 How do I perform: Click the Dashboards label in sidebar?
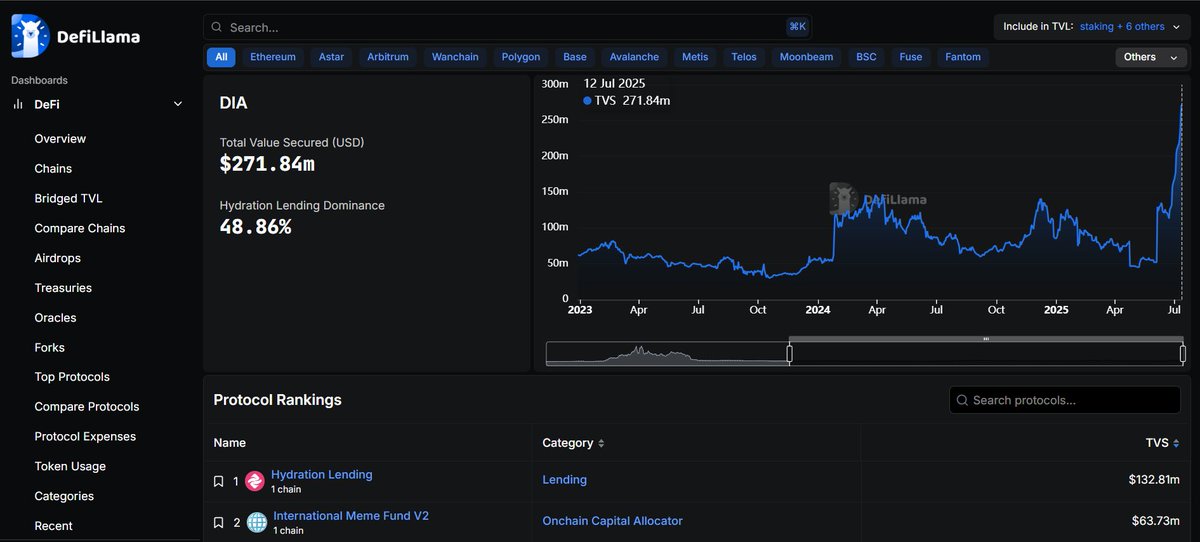coord(39,80)
